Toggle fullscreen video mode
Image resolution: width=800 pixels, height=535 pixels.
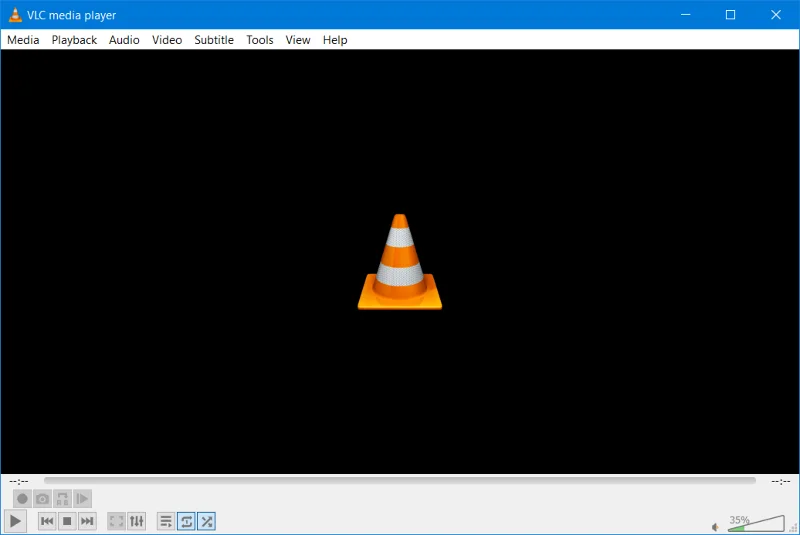coord(116,521)
